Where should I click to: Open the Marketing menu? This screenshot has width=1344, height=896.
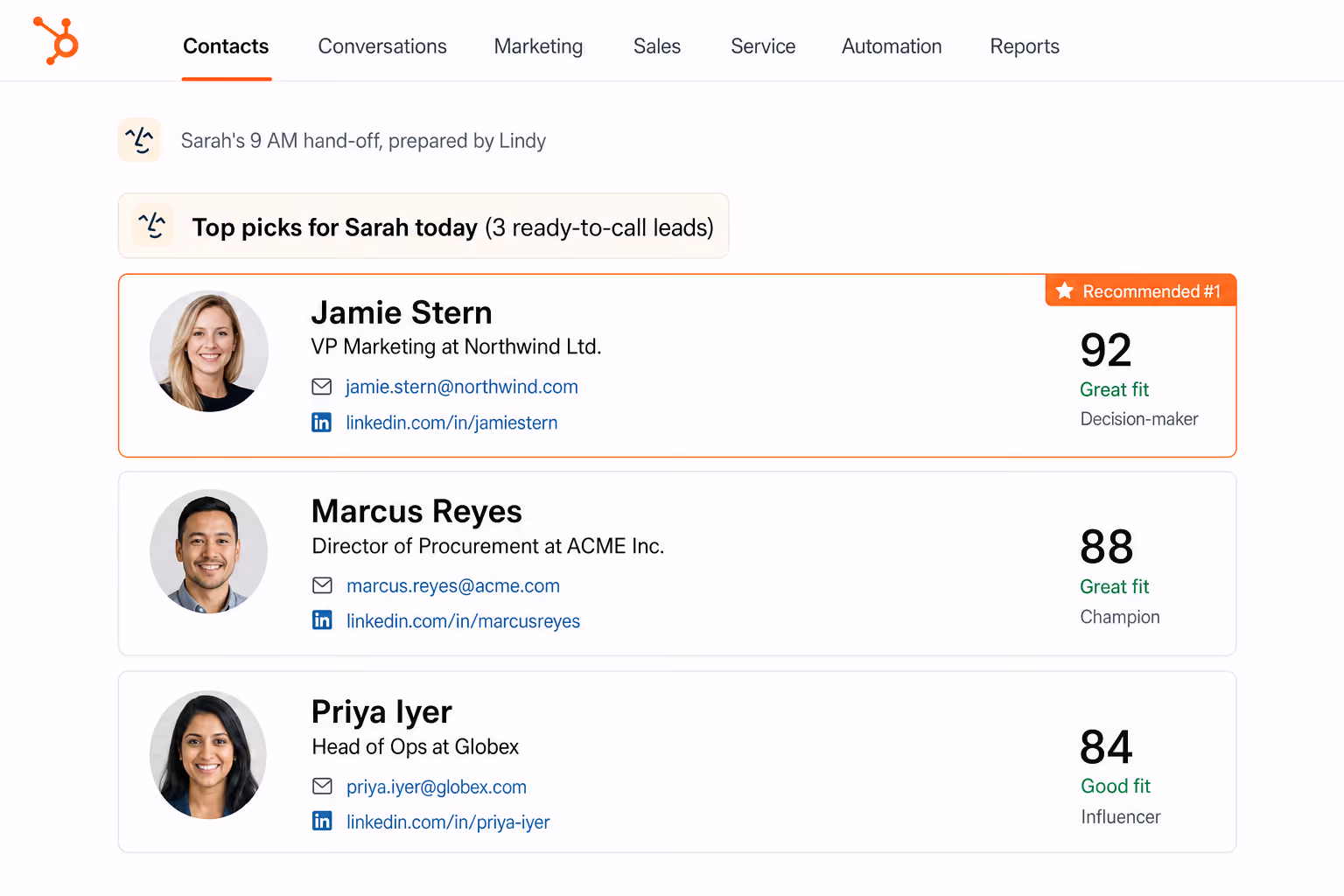tap(538, 46)
